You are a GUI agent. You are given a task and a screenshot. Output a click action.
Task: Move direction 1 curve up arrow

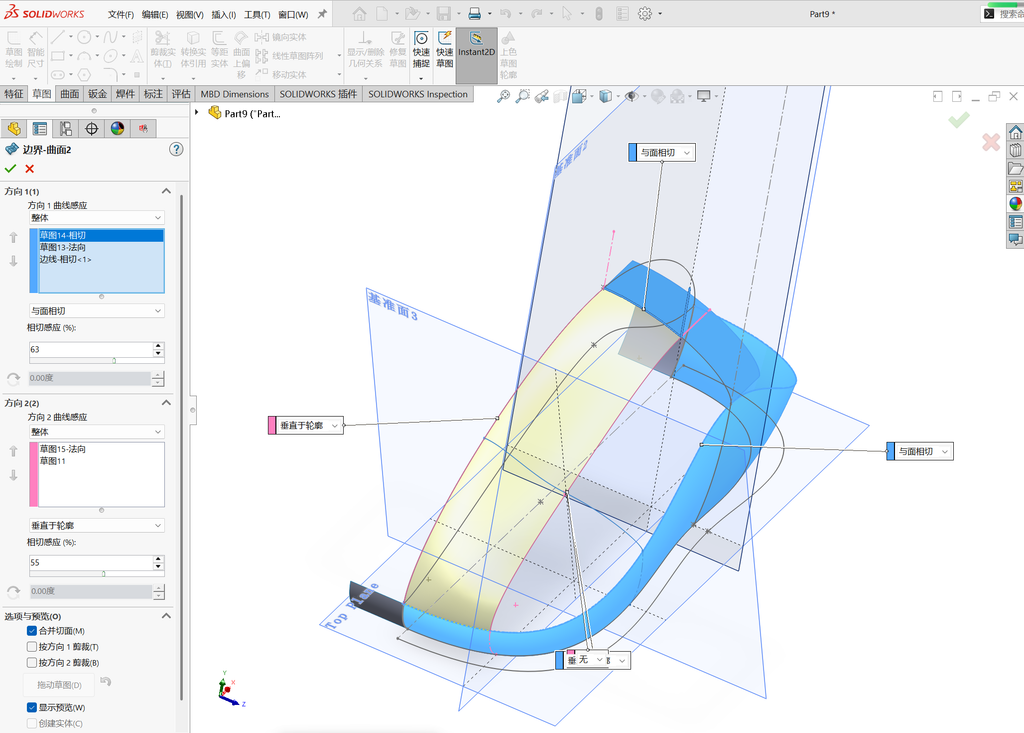pos(13,238)
